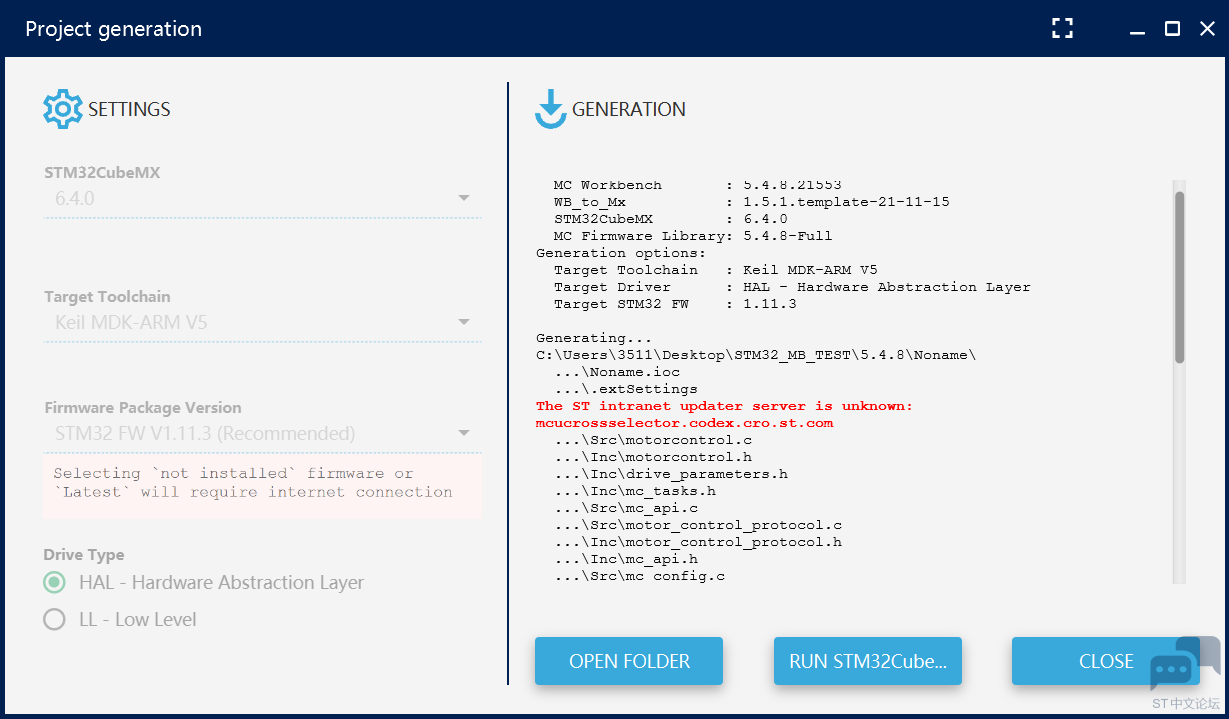The height and width of the screenshot is (719, 1229).
Task: Click the ...\Inc\motorcontrol.h log line
Action: click(x=653, y=457)
